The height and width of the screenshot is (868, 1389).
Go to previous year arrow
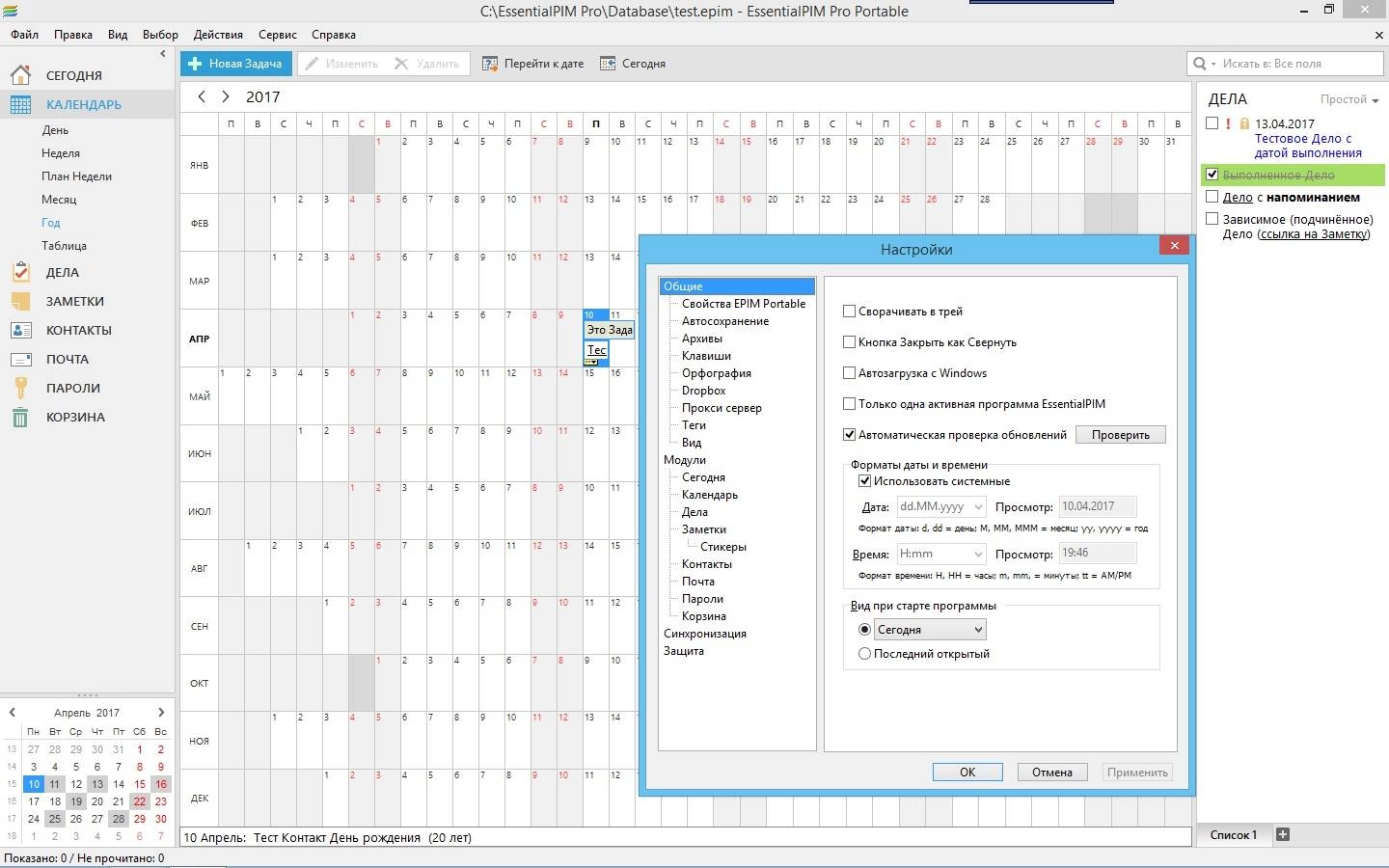201,96
